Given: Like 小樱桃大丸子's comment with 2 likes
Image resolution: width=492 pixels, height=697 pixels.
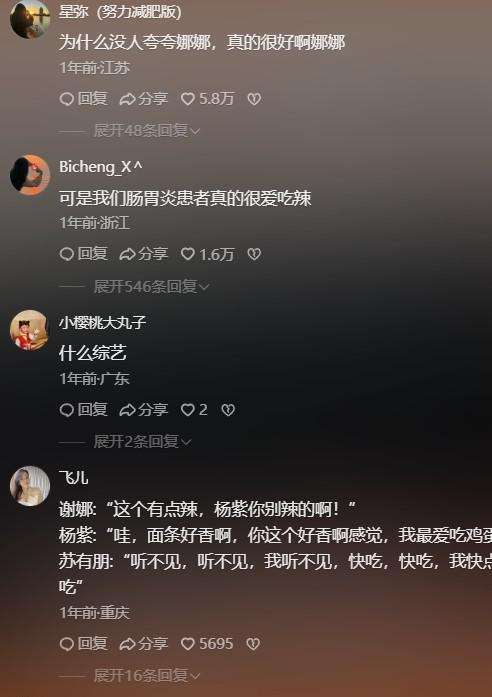Looking at the screenshot, I should (194, 410).
